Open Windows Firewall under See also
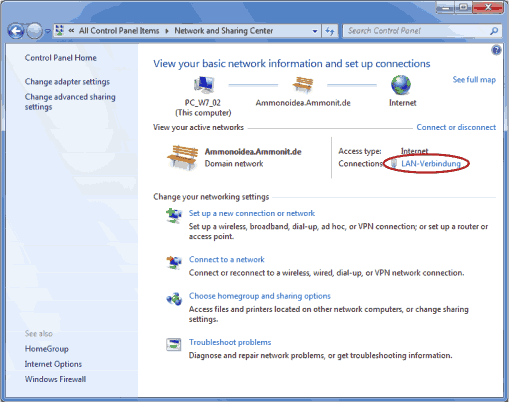Viewport: 509px width, 402px height. click(x=55, y=379)
